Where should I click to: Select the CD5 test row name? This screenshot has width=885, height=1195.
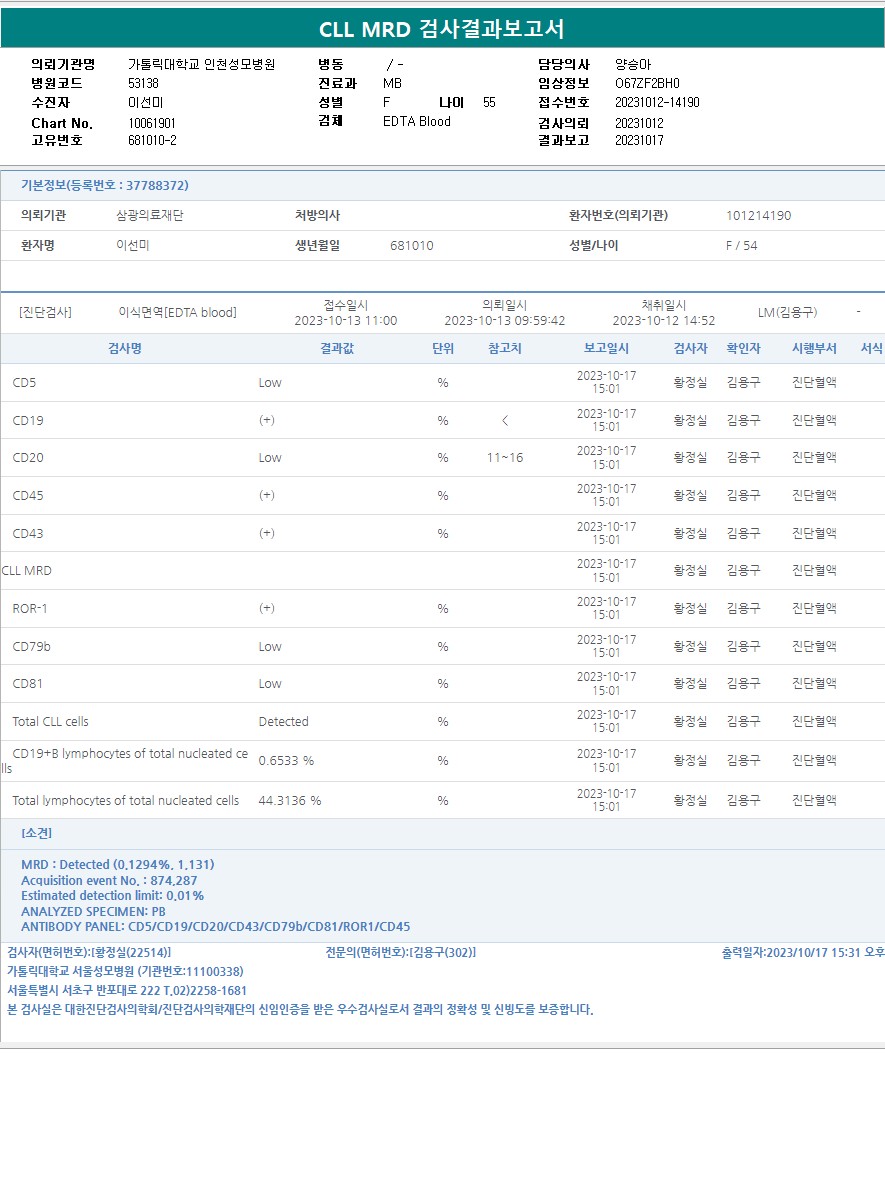(x=24, y=383)
